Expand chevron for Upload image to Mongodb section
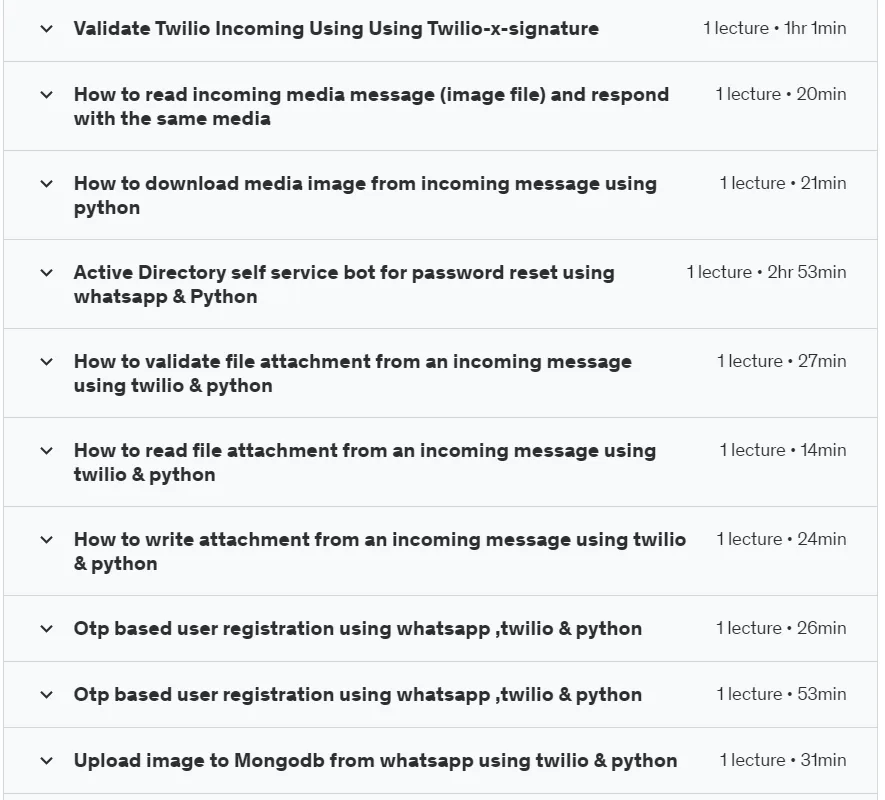 coord(47,760)
